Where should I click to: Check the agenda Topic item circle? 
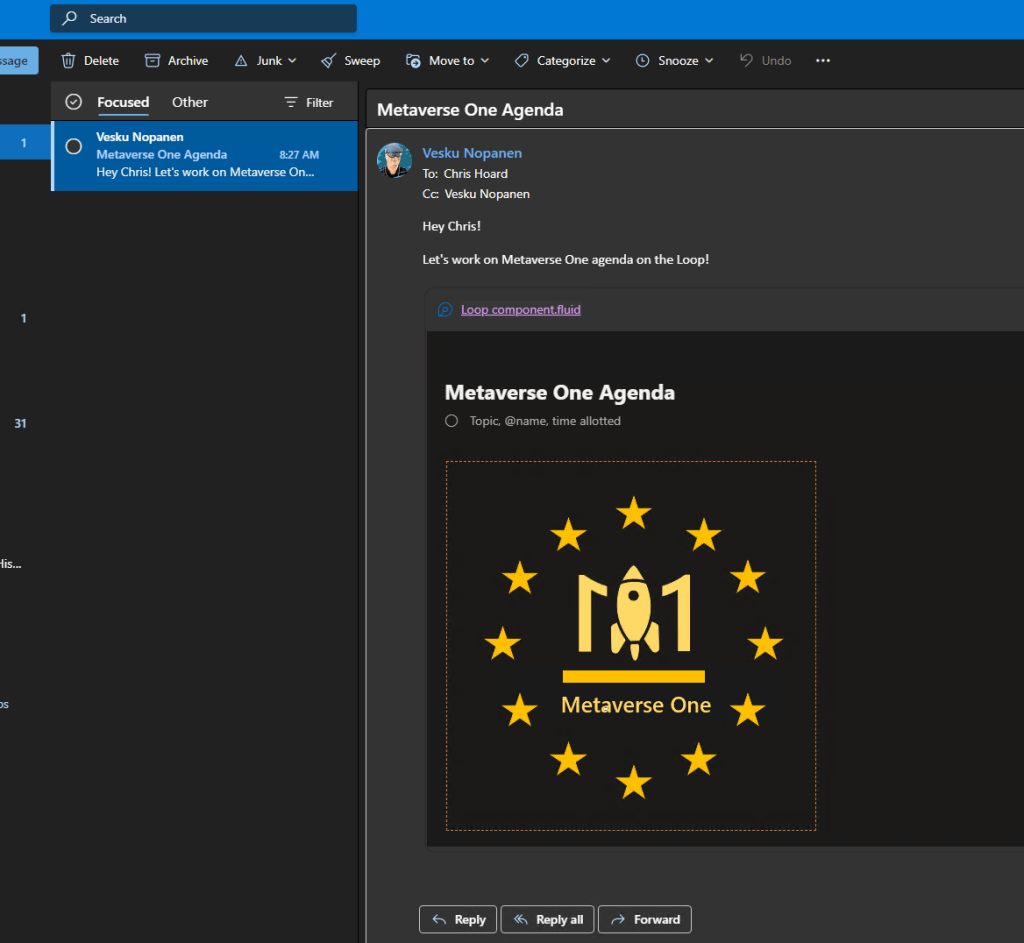click(452, 421)
